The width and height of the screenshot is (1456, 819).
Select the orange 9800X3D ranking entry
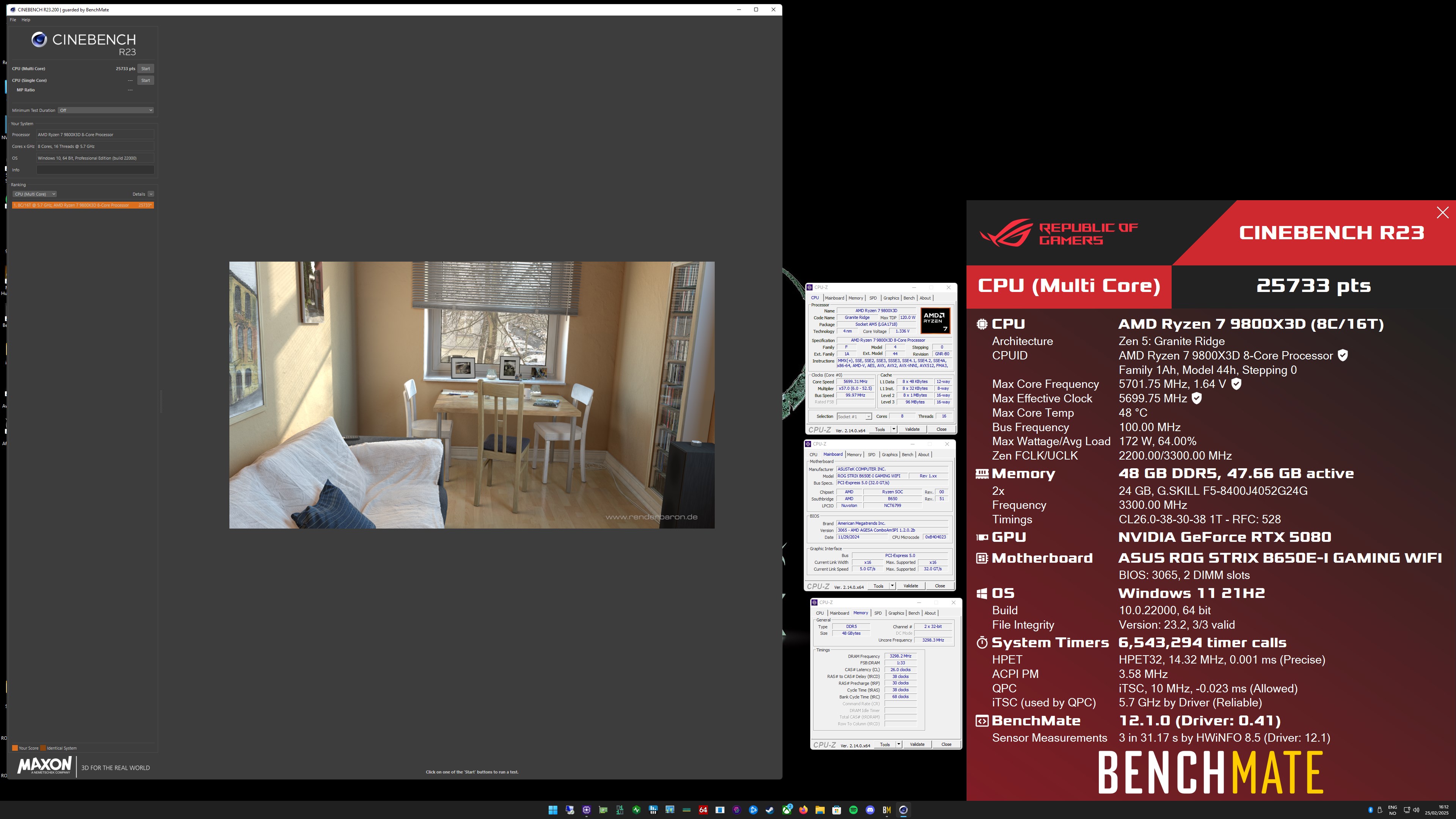click(x=83, y=205)
